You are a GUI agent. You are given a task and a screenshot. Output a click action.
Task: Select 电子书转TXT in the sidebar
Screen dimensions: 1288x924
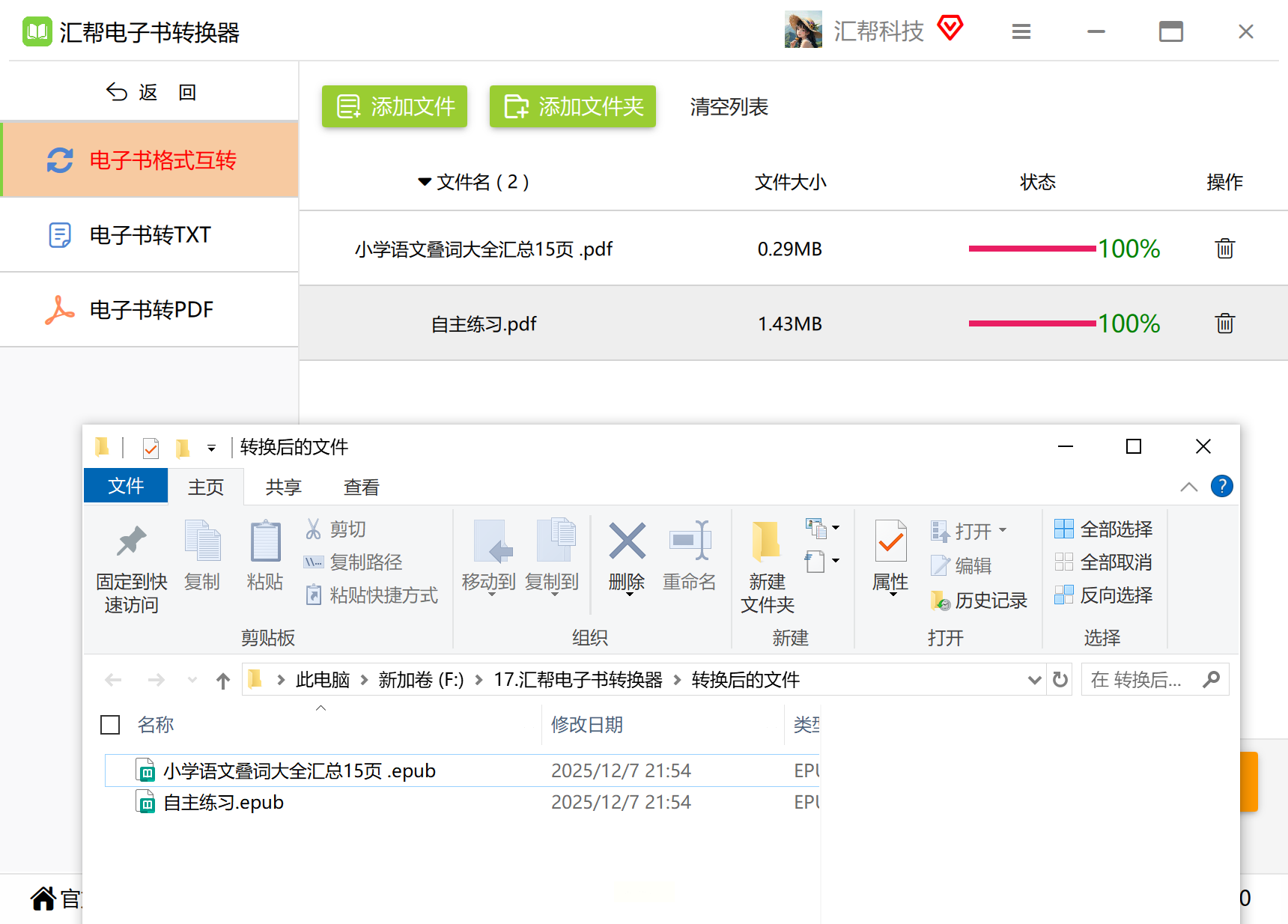pos(150,234)
